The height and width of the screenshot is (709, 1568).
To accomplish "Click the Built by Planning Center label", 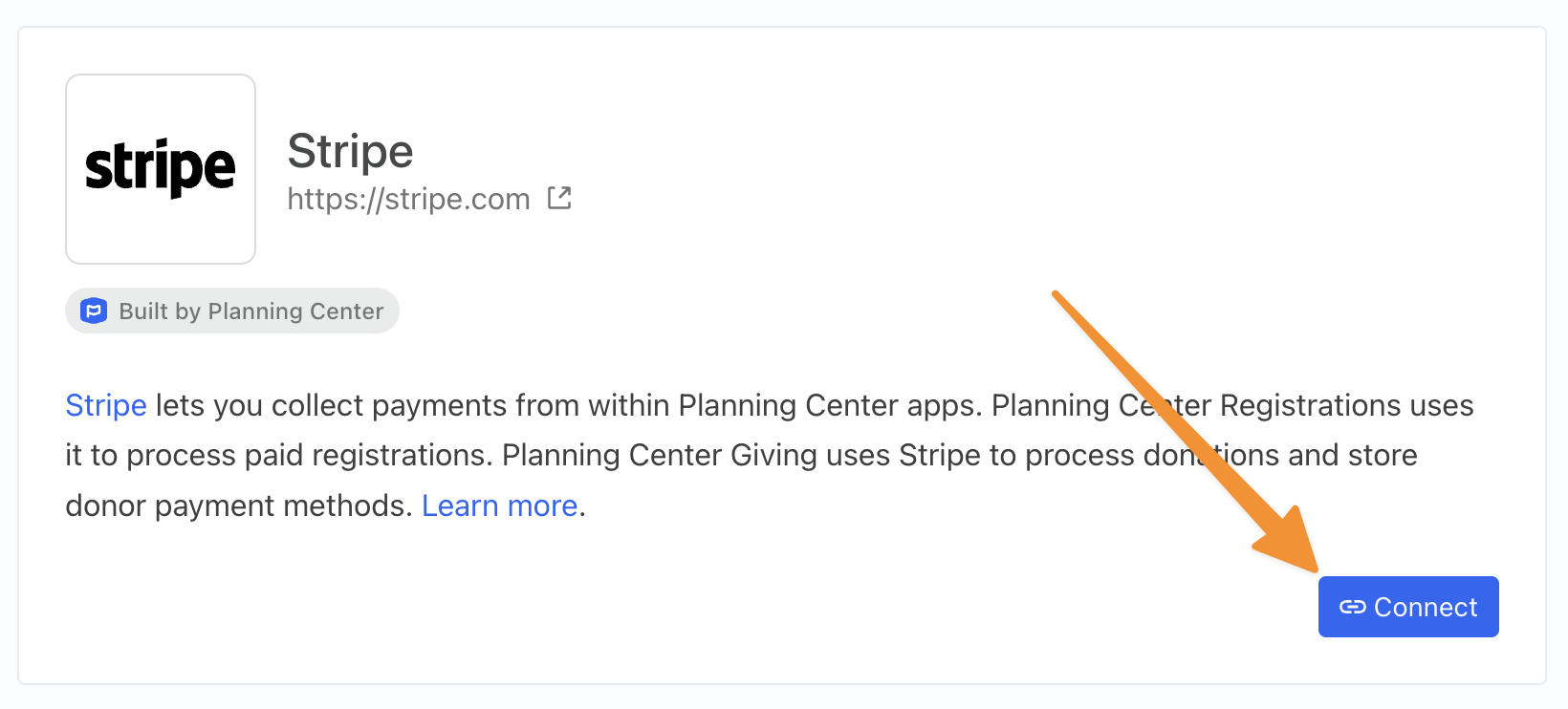I will click(x=251, y=312).
